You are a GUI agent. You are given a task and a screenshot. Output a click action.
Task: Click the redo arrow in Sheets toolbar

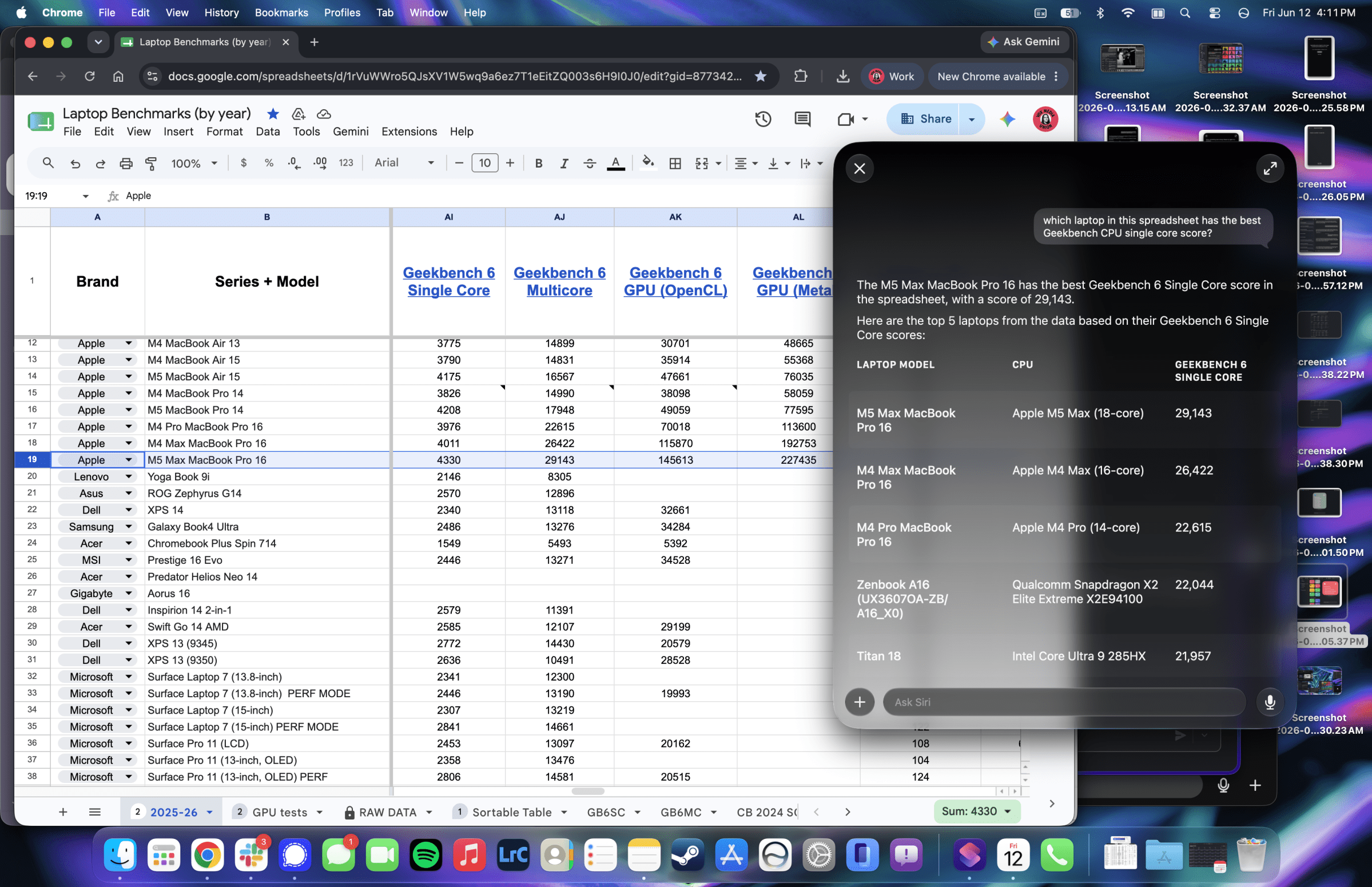100,164
